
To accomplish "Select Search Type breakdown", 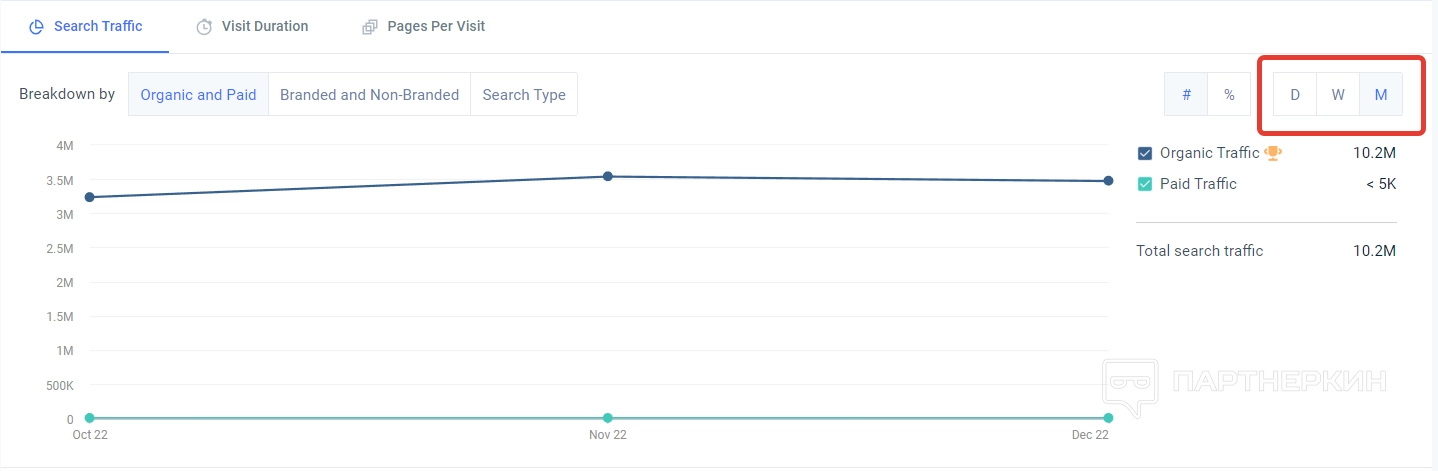I will point(524,95).
